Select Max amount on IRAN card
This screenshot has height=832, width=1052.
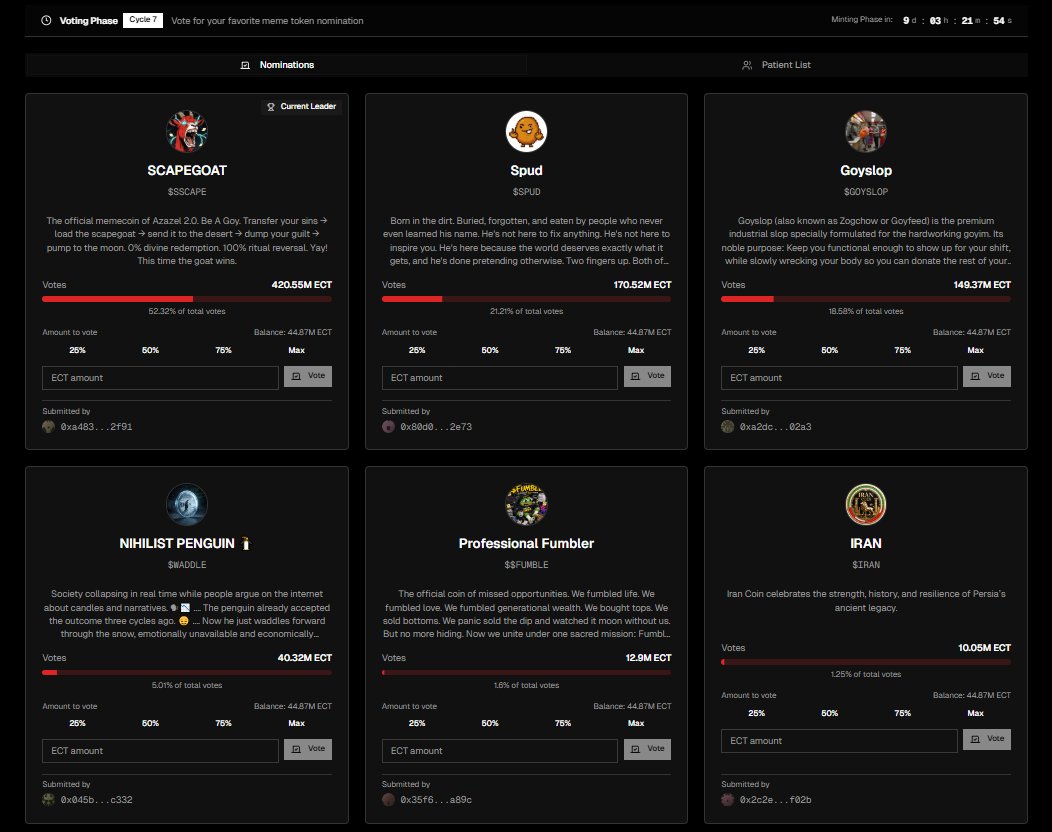(x=976, y=713)
